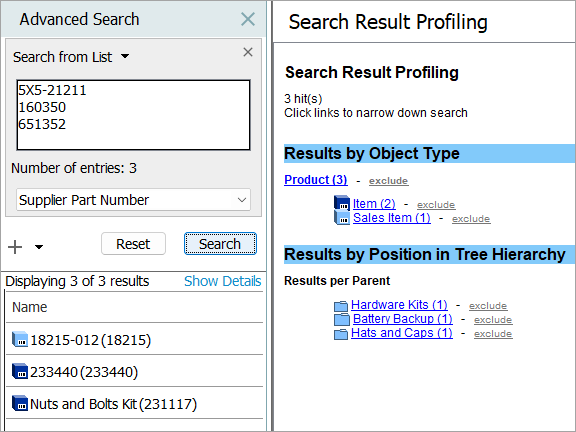Click the Hats and Caps folder icon
Viewport: 576px width, 432px height.
[x=341, y=334]
